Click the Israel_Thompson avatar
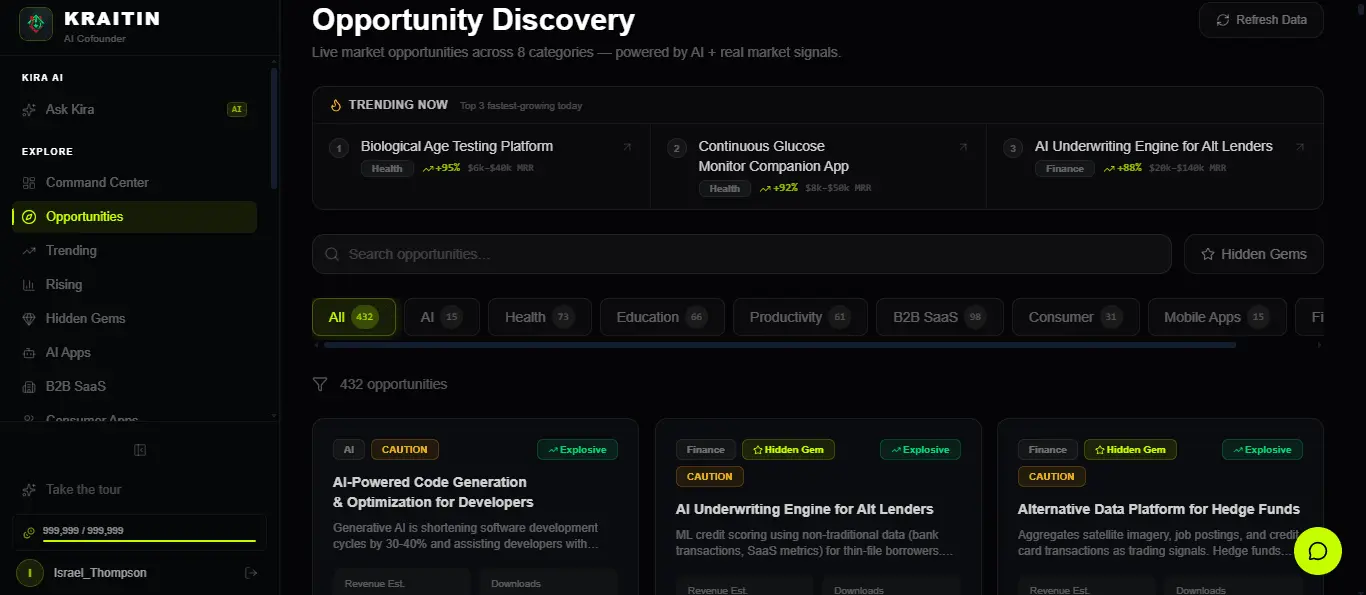1366x595 pixels. [30, 573]
